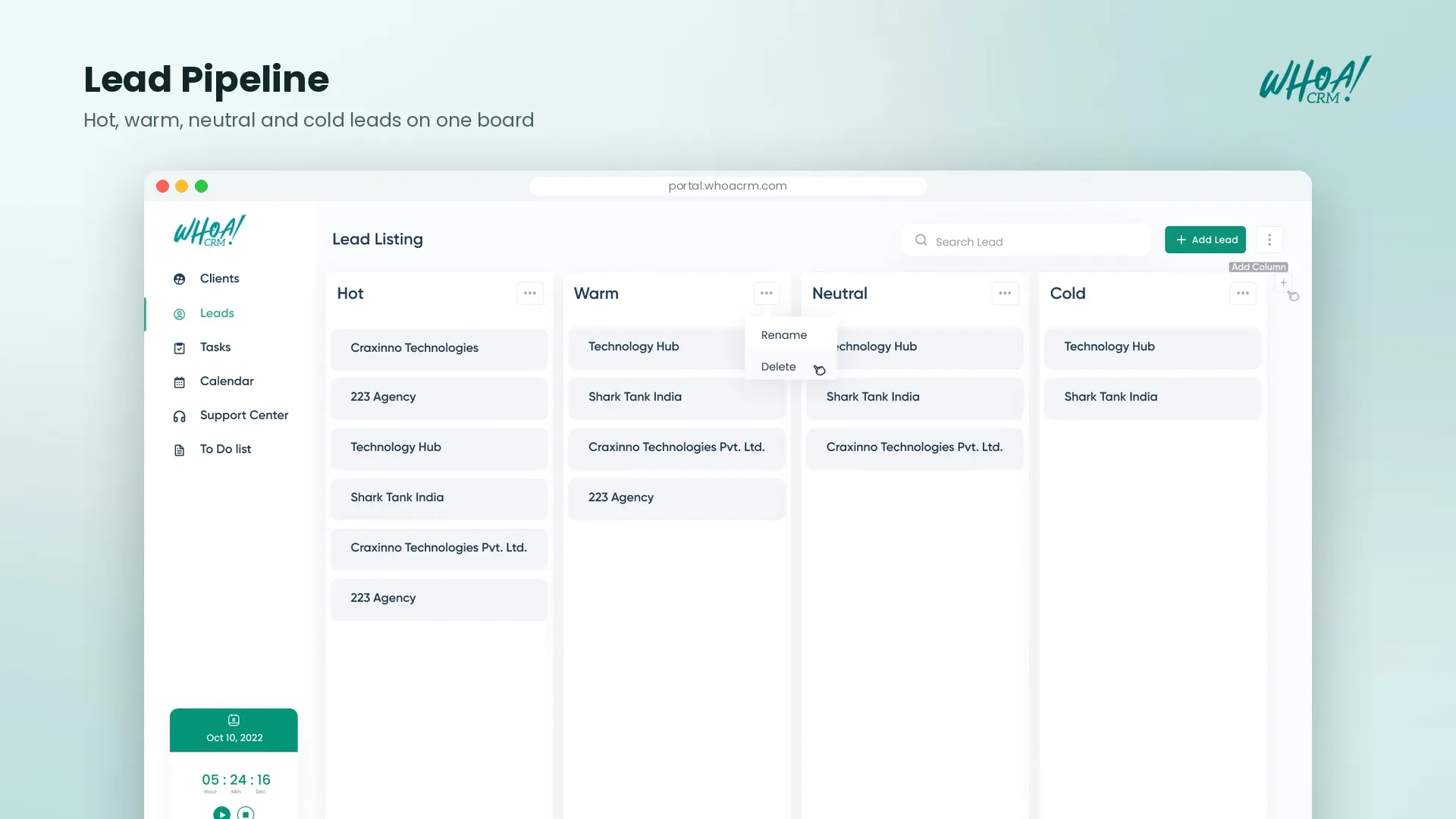Screen dimensions: 1456x819
Task: Stop the timer with the stop button
Action: point(246,814)
